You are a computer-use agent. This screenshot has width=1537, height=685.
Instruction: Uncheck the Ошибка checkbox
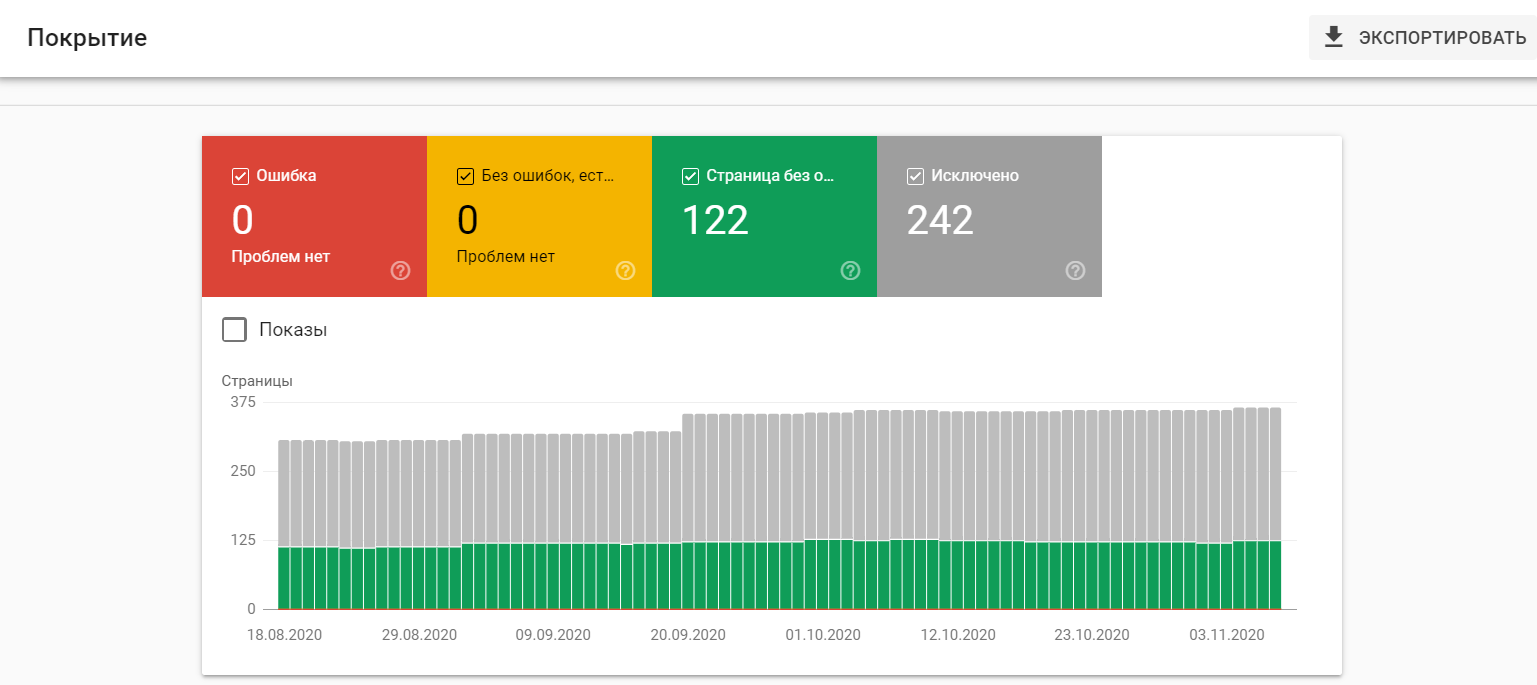tap(240, 176)
